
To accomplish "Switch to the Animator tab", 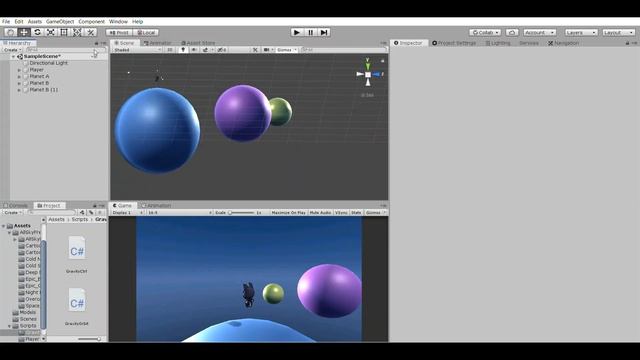I will [x=158, y=43].
